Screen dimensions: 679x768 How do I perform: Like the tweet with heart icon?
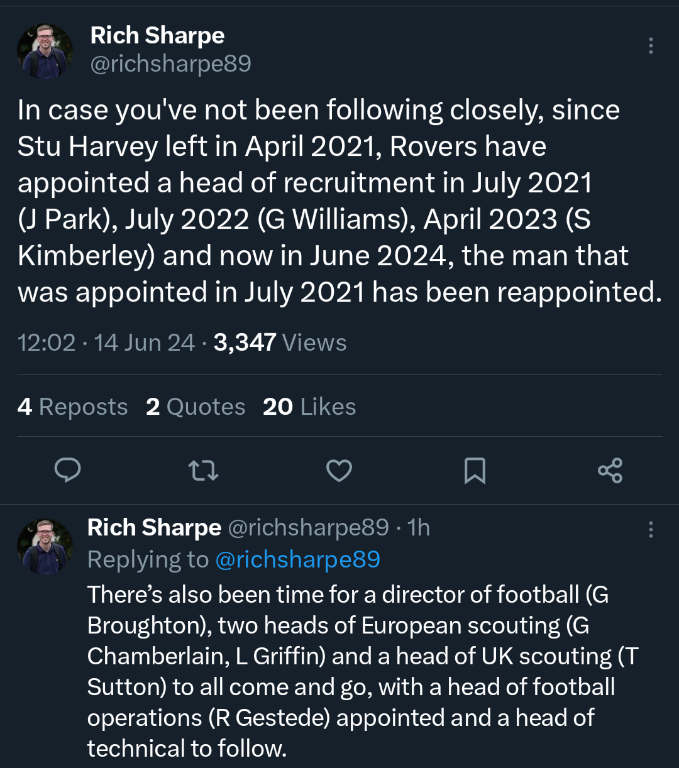click(x=340, y=469)
